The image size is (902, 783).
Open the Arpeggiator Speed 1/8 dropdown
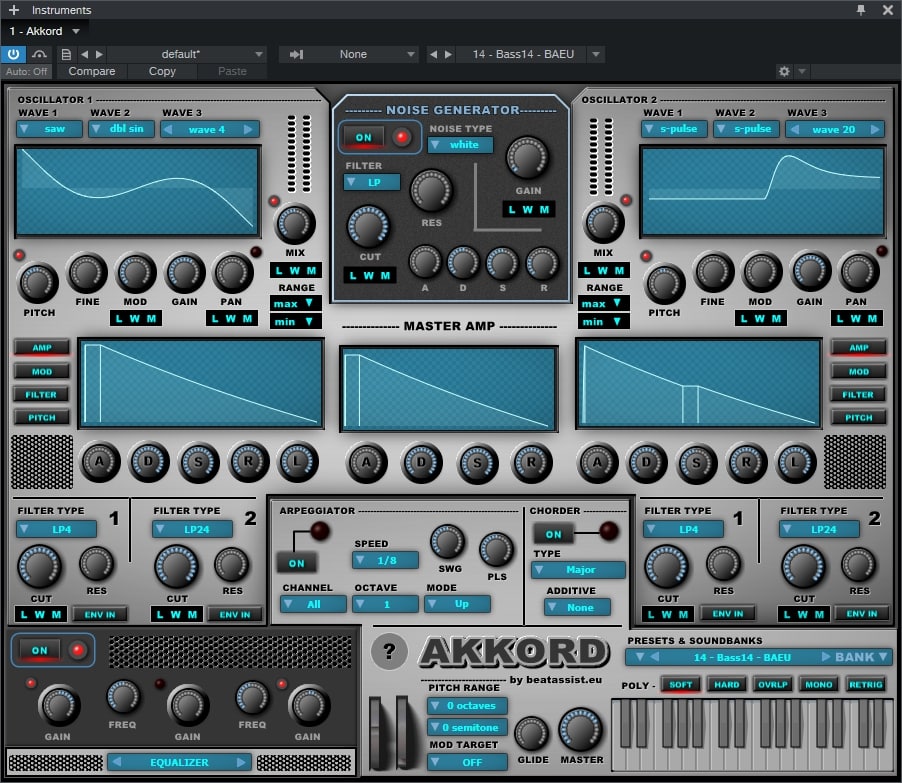[385, 560]
